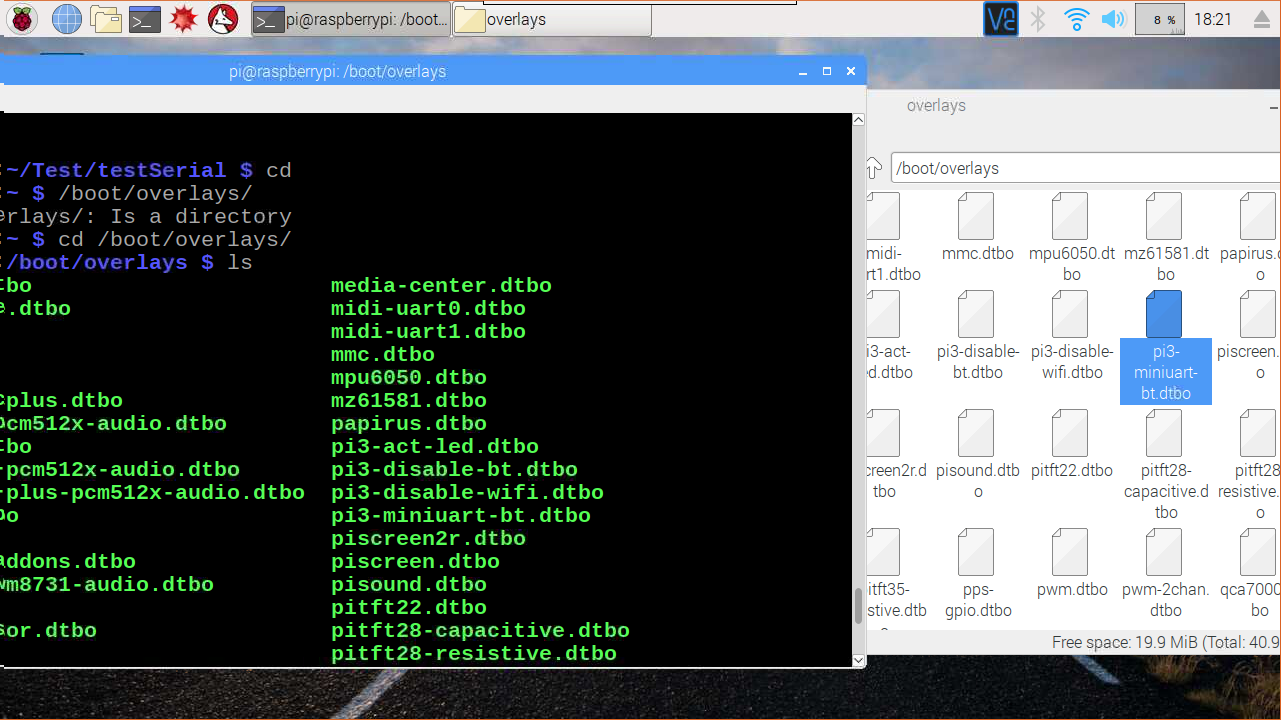Select the pwm.dtbo file icon
Image resolution: width=1281 pixels, height=720 pixels.
(1071, 552)
